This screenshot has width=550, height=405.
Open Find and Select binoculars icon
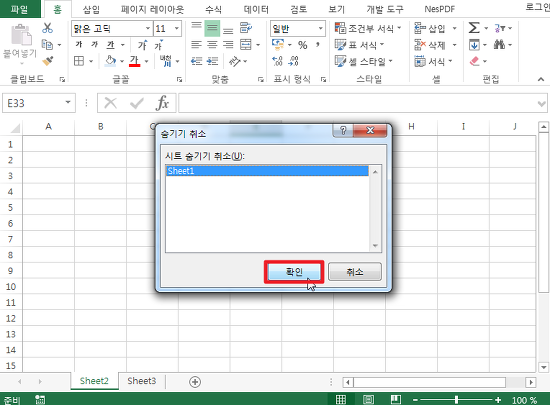[499, 45]
